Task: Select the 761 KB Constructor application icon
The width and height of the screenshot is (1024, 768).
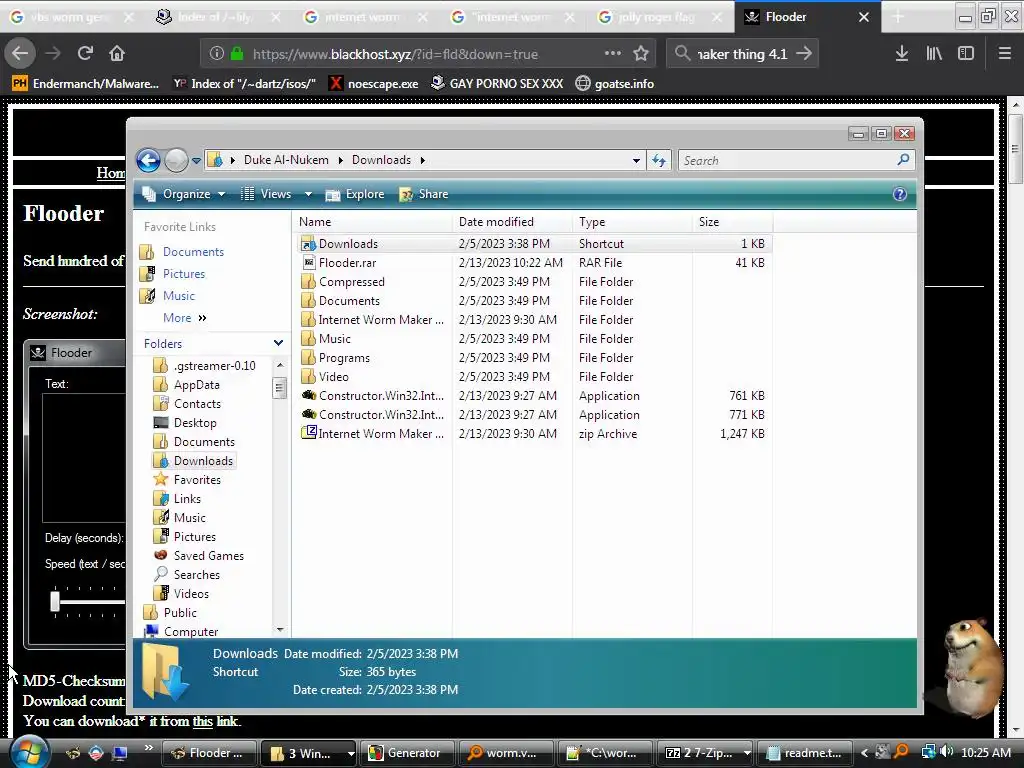Action: coord(308,396)
